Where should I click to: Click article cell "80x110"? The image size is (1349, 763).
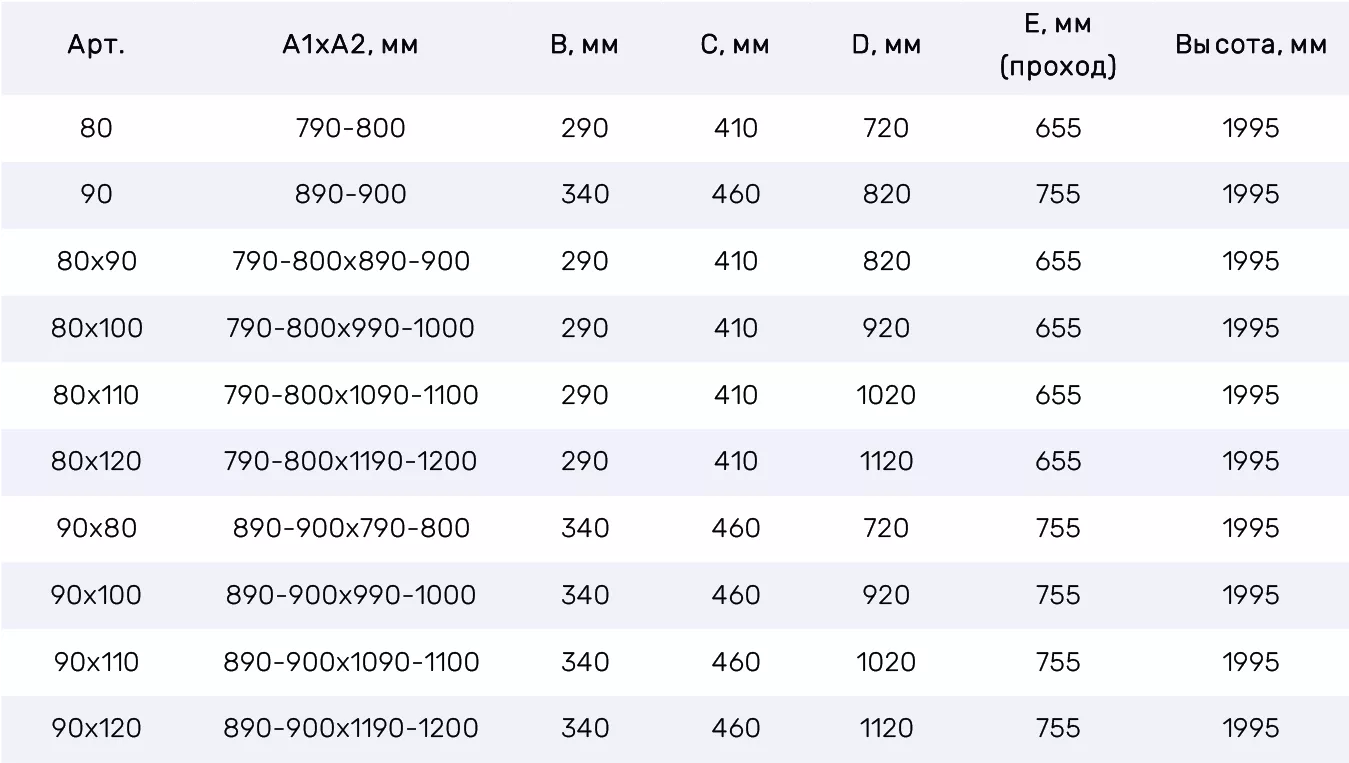tap(96, 395)
